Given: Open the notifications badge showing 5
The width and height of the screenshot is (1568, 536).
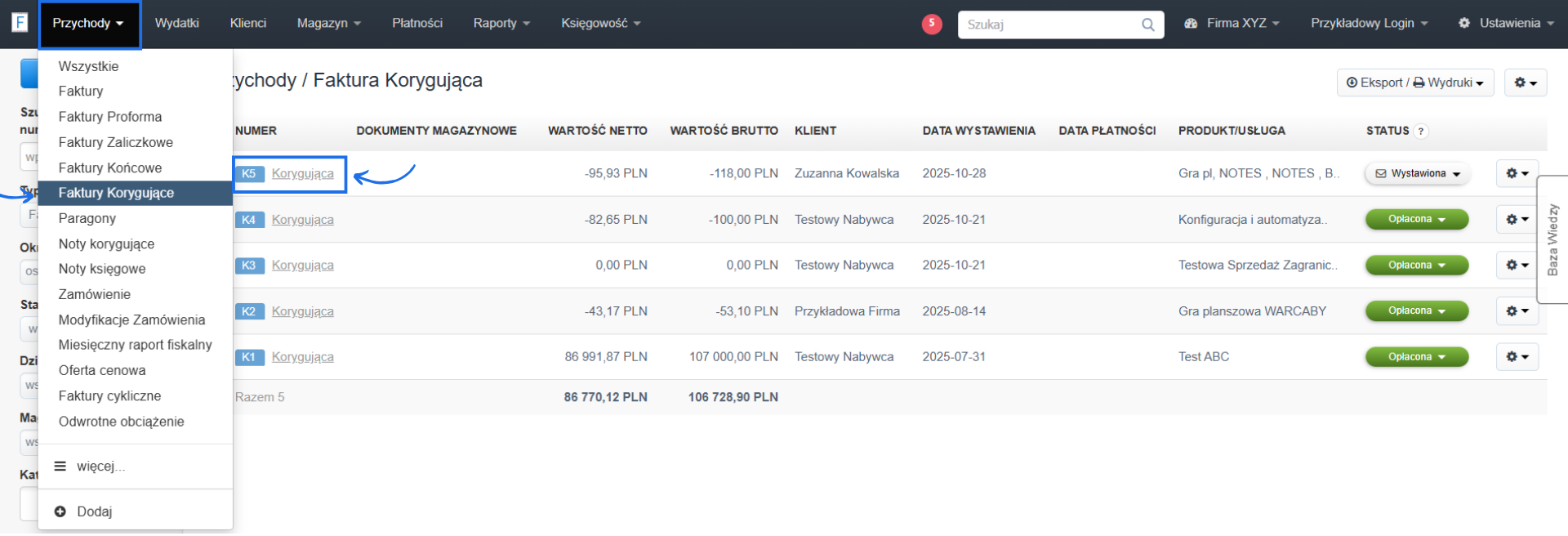Looking at the screenshot, I should point(931,24).
